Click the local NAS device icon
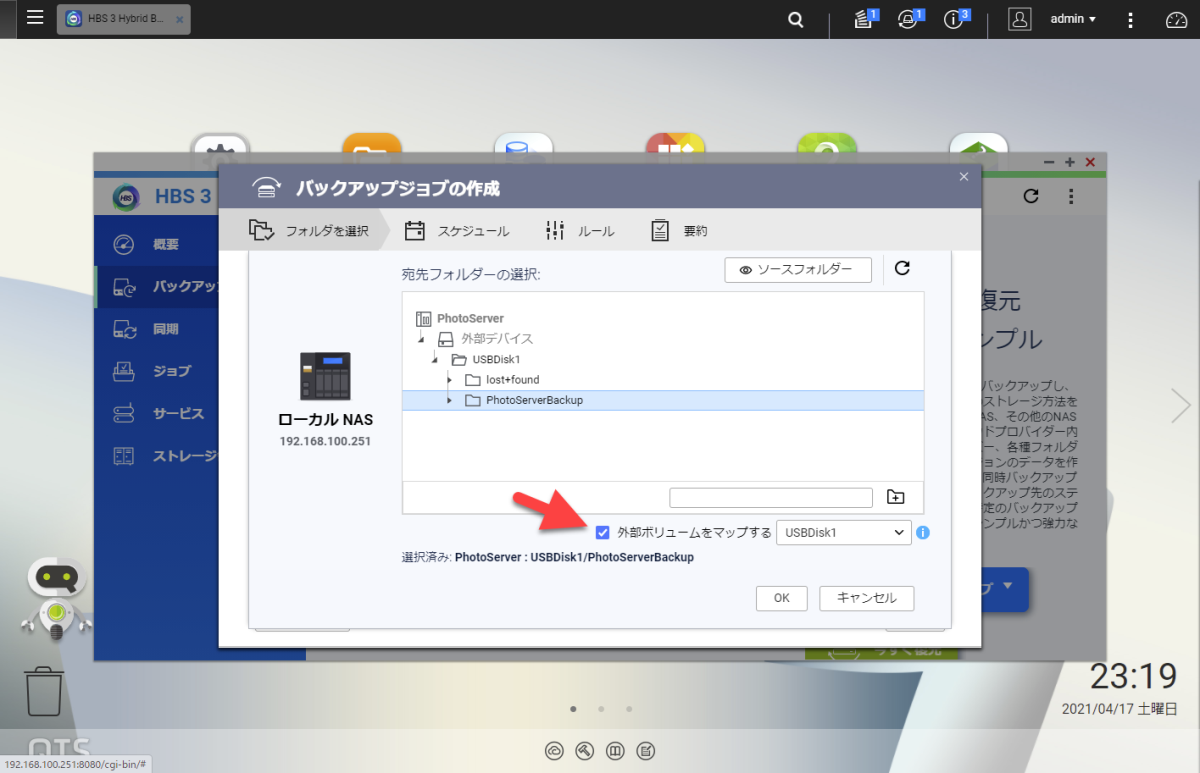Screen dimensions: 1200x773 (x=326, y=376)
